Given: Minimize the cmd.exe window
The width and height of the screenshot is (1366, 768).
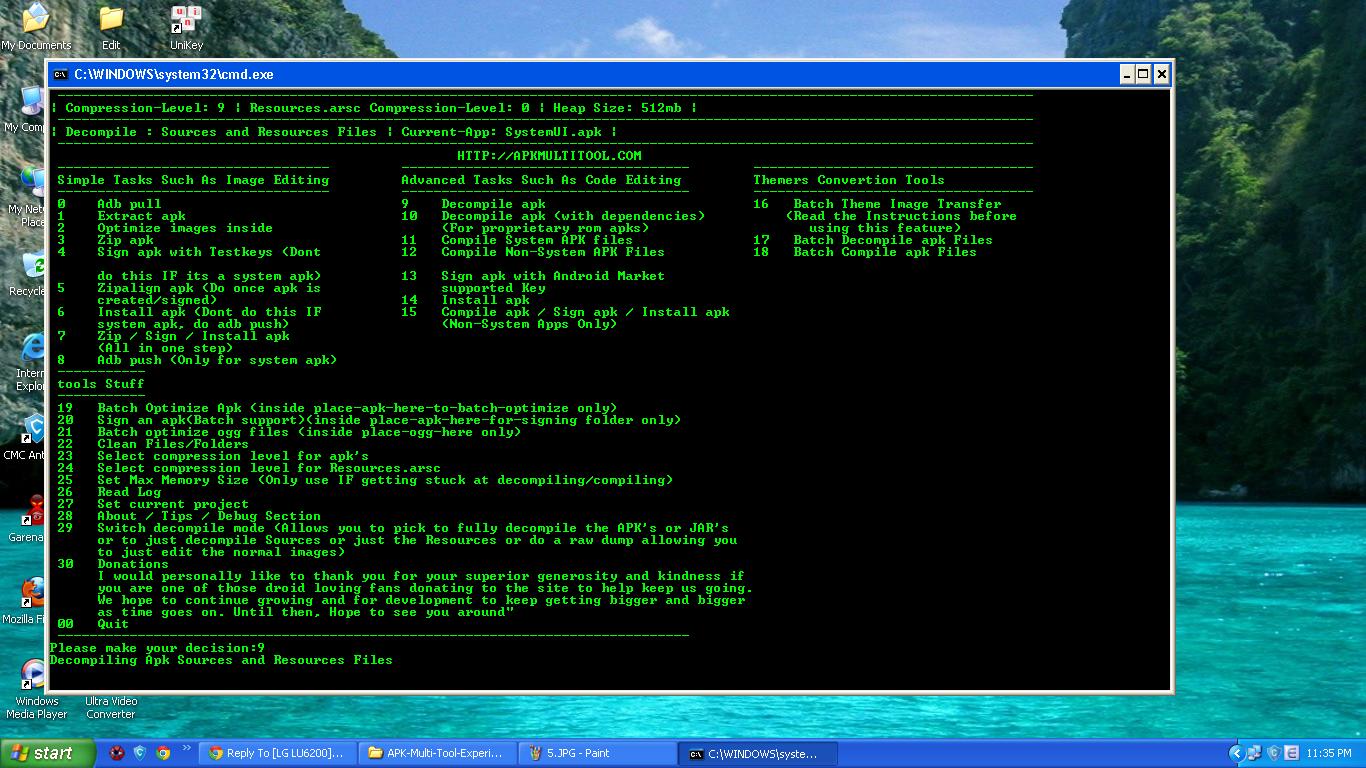Looking at the screenshot, I should click(x=1126, y=74).
